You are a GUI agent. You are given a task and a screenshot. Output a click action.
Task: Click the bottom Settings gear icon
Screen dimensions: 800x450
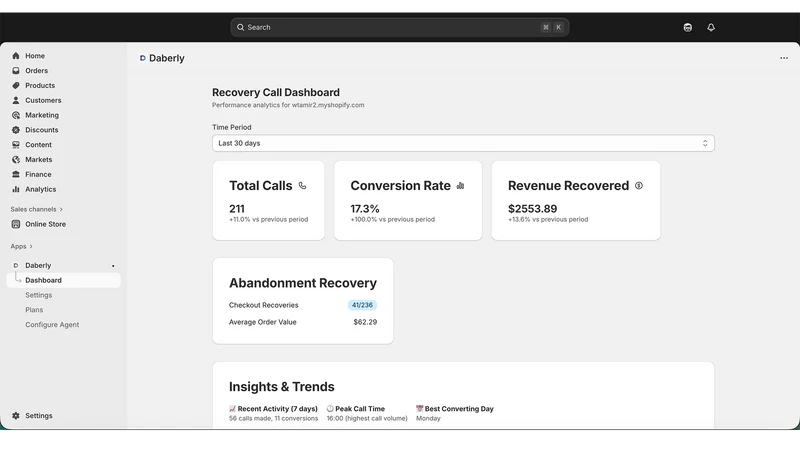pos(16,415)
